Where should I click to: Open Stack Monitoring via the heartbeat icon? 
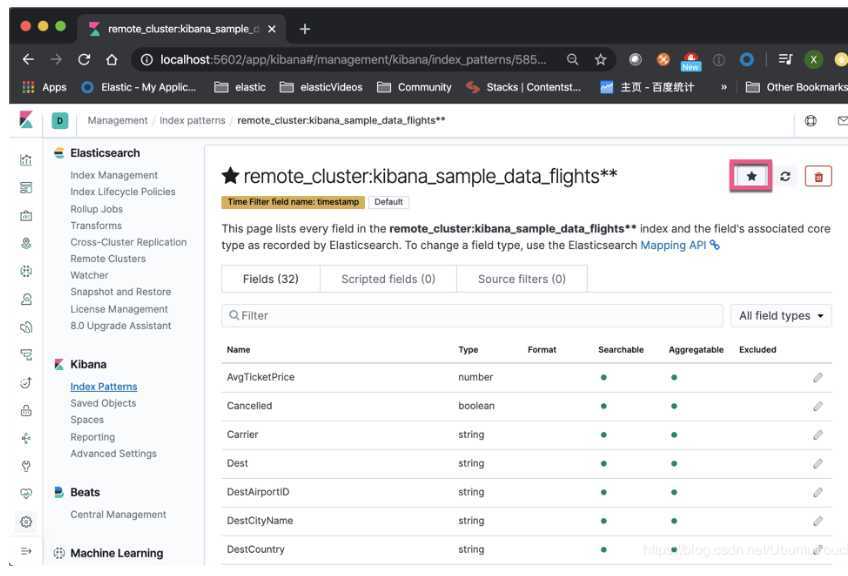tap(26, 494)
